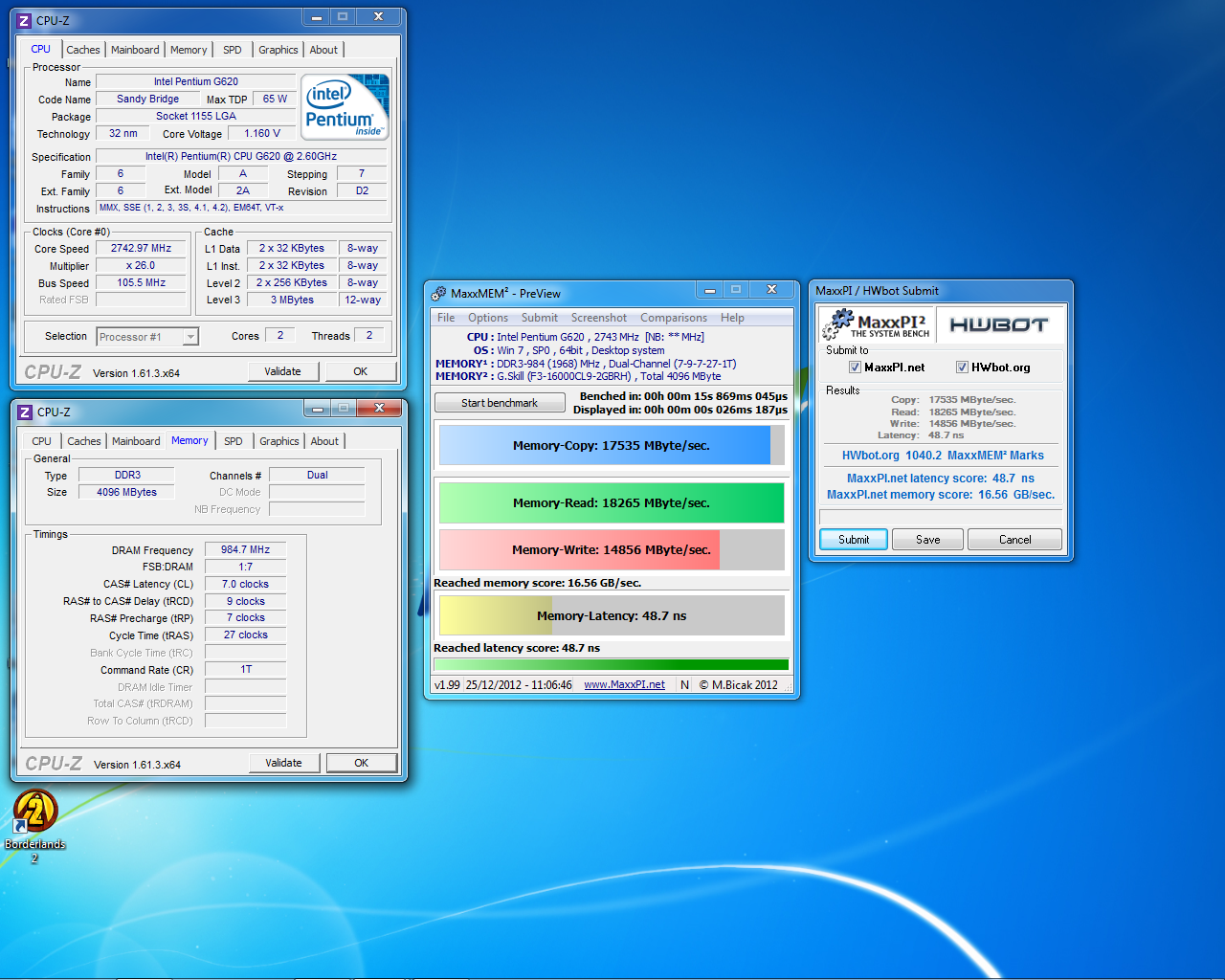This screenshot has height=980, width=1225.
Task: Select SPD tab in bottom CPU-Z window
Action: pos(234,441)
